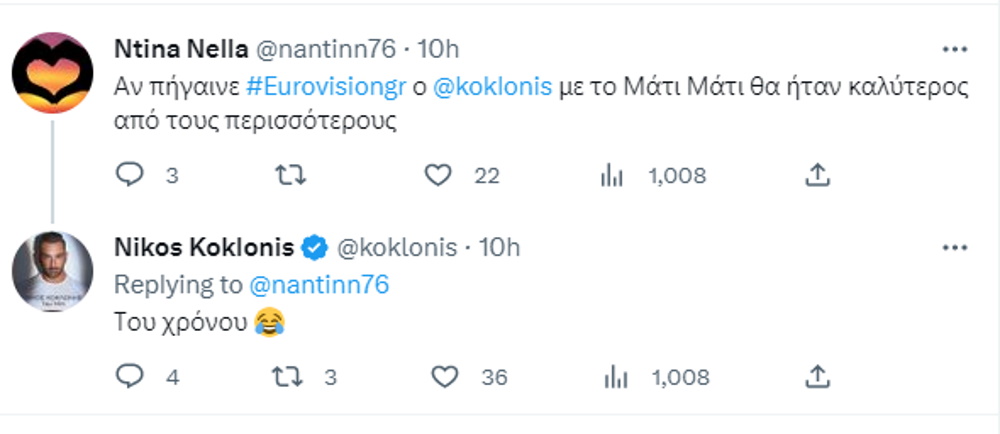Image resolution: width=1000 pixels, height=434 pixels.
Task: View analytics of Ntina Nella's tweet
Action: point(611,176)
